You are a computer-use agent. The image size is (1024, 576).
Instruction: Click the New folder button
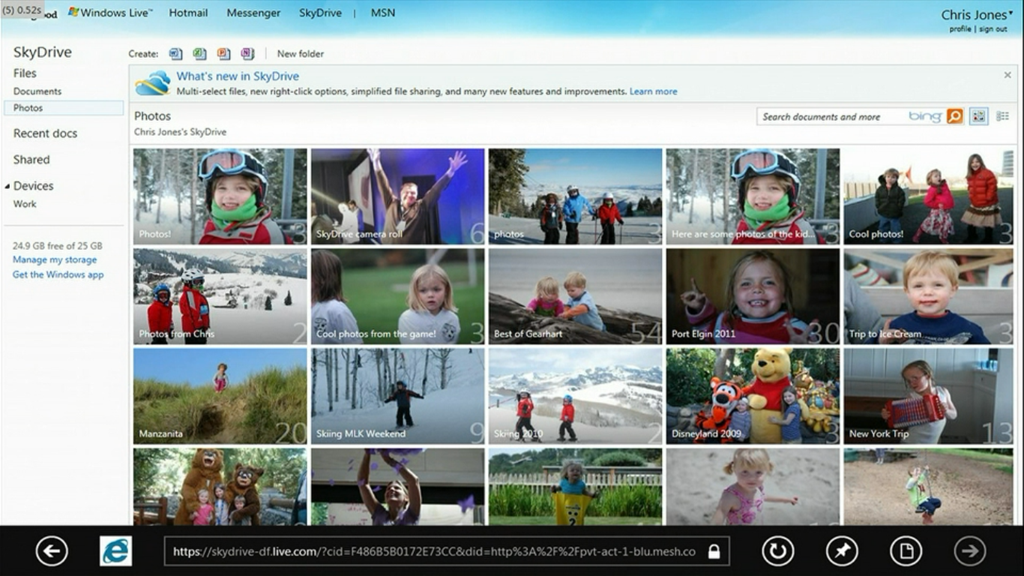(x=300, y=54)
